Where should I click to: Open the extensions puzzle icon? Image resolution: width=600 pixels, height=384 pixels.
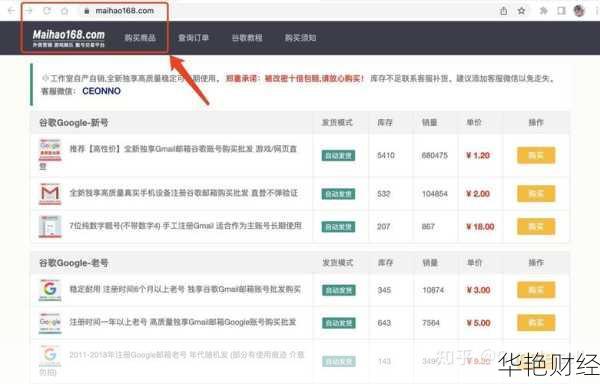(x=543, y=11)
